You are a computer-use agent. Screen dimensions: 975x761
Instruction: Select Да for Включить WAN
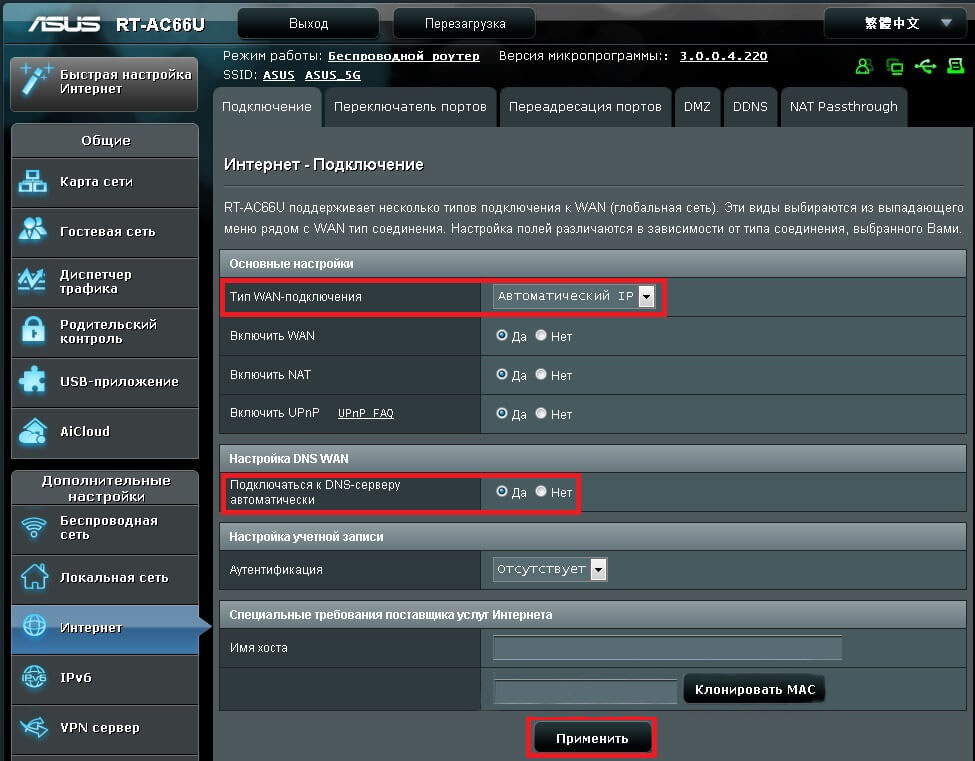502,335
